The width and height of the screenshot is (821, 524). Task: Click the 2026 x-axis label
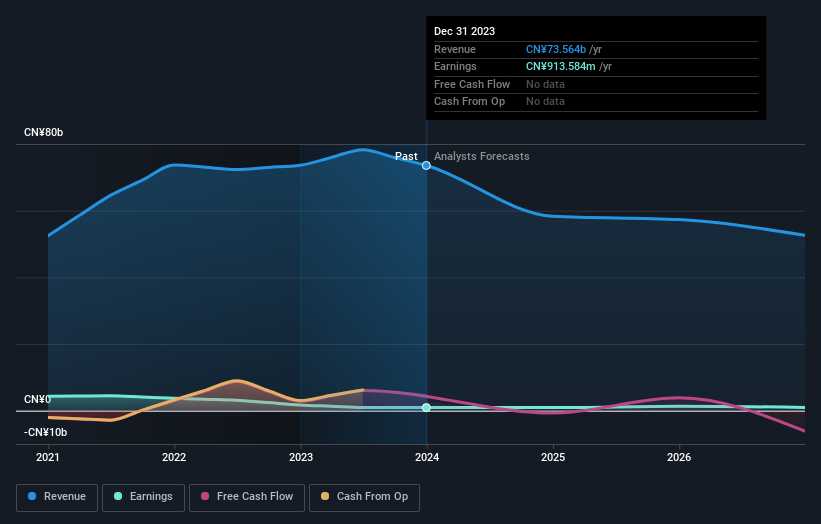[679, 457]
